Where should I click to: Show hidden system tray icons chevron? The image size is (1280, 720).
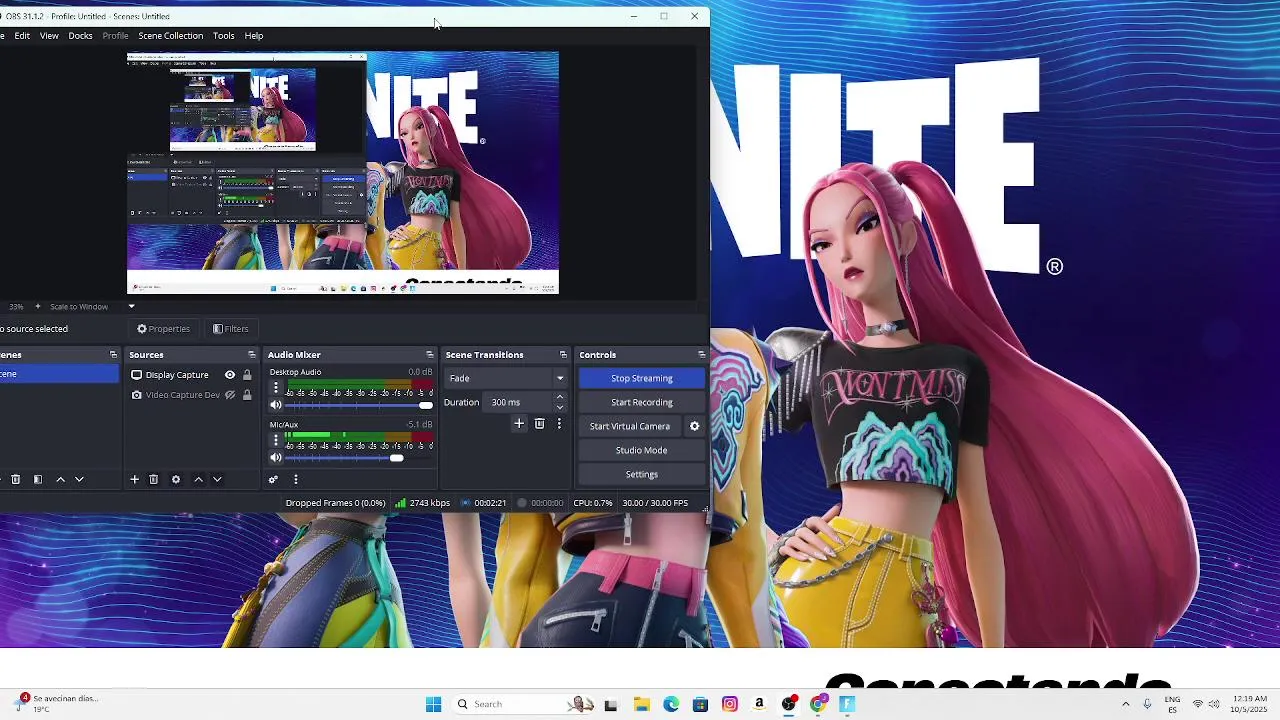[x=1125, y=704]
